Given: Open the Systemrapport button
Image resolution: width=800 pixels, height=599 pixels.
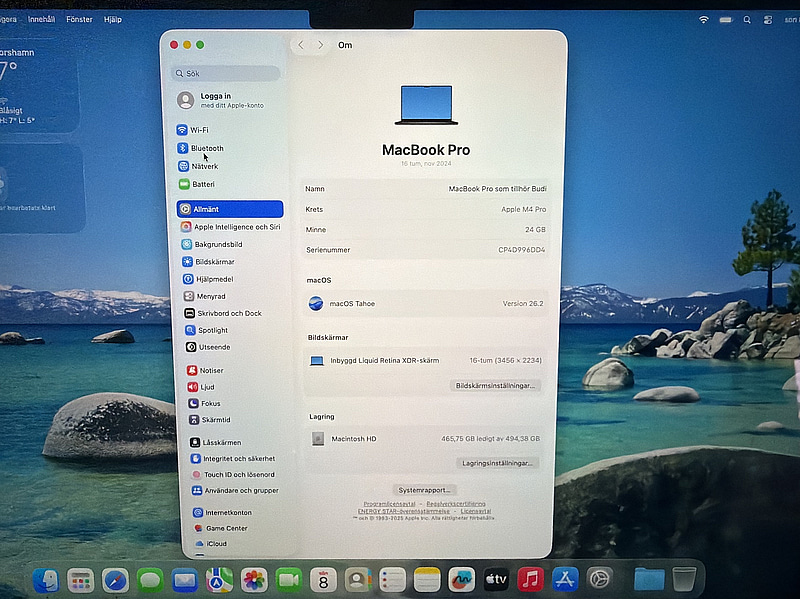Looking at the screenshot, I should [425, 490].
